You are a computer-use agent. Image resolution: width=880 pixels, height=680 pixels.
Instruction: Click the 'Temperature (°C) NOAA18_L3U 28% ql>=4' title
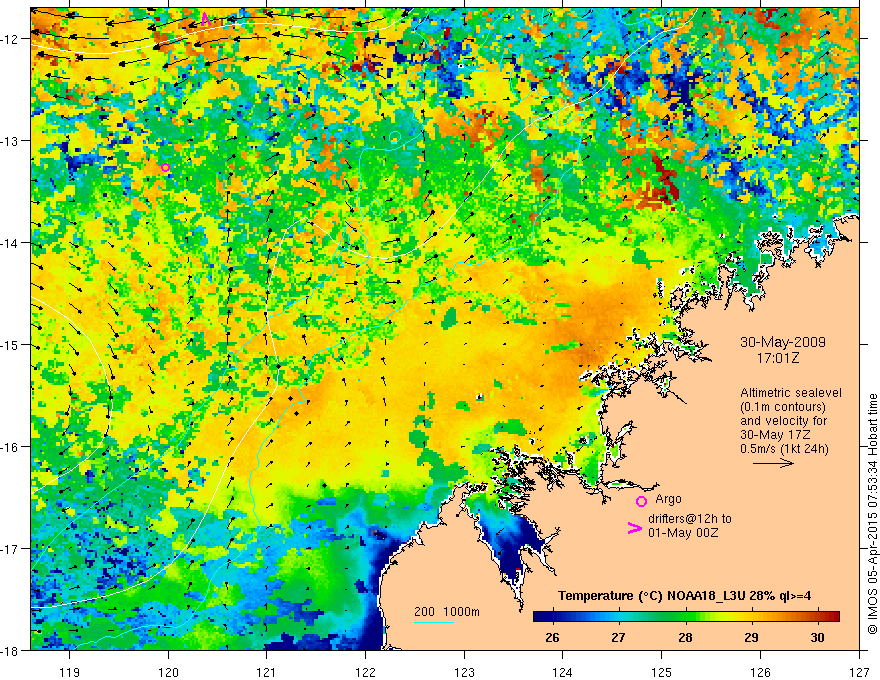pyautogui.click(x=685, y=596)
